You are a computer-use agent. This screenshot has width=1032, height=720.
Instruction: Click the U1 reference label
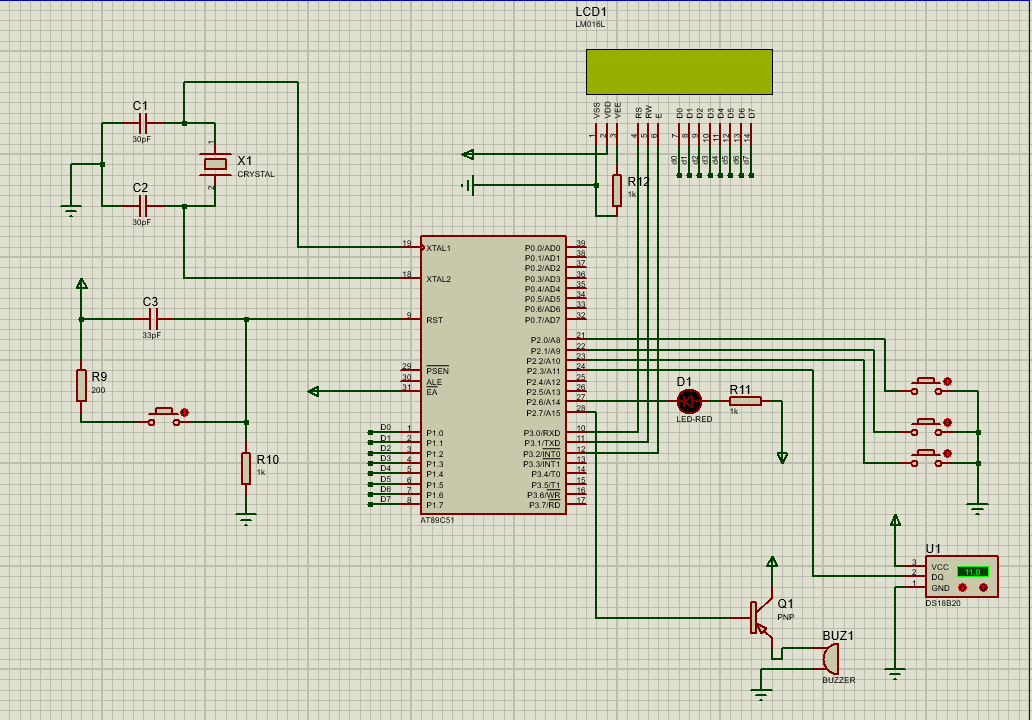[x=933, y=549]
